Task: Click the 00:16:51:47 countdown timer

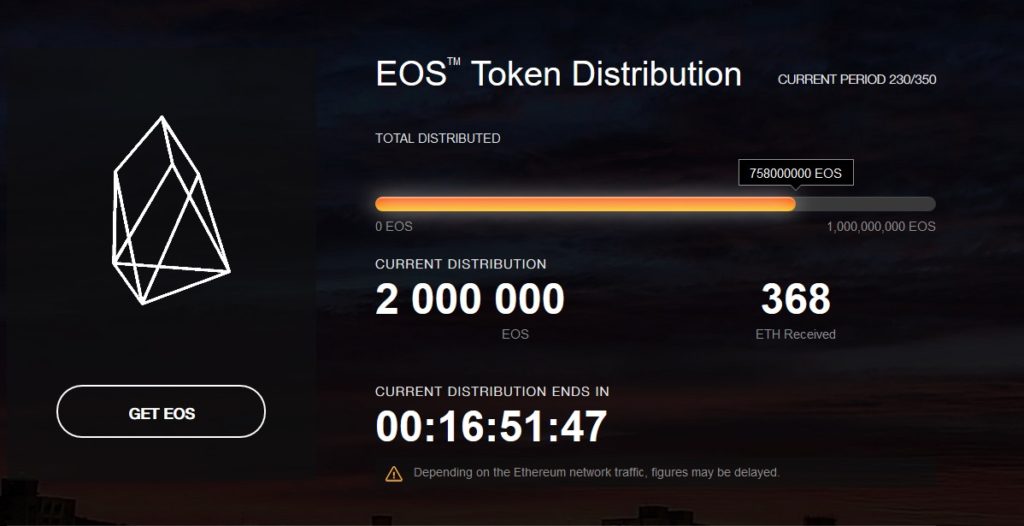Action: [x=491, y=427]
